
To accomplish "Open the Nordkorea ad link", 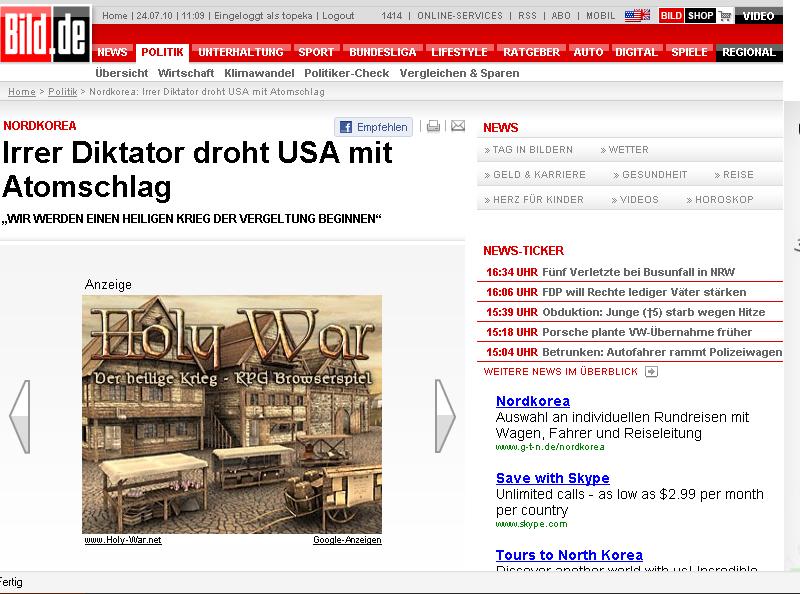I will (533, 401).
